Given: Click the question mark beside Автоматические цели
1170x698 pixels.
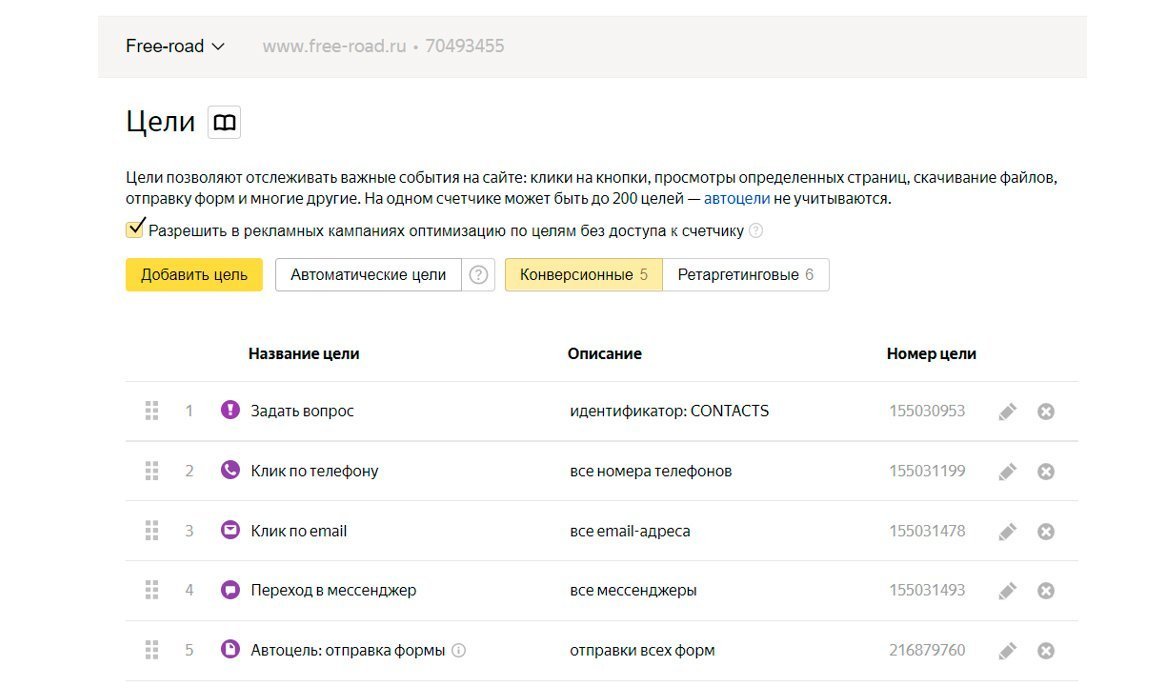Looking at the screenshot, I should 479,275.
